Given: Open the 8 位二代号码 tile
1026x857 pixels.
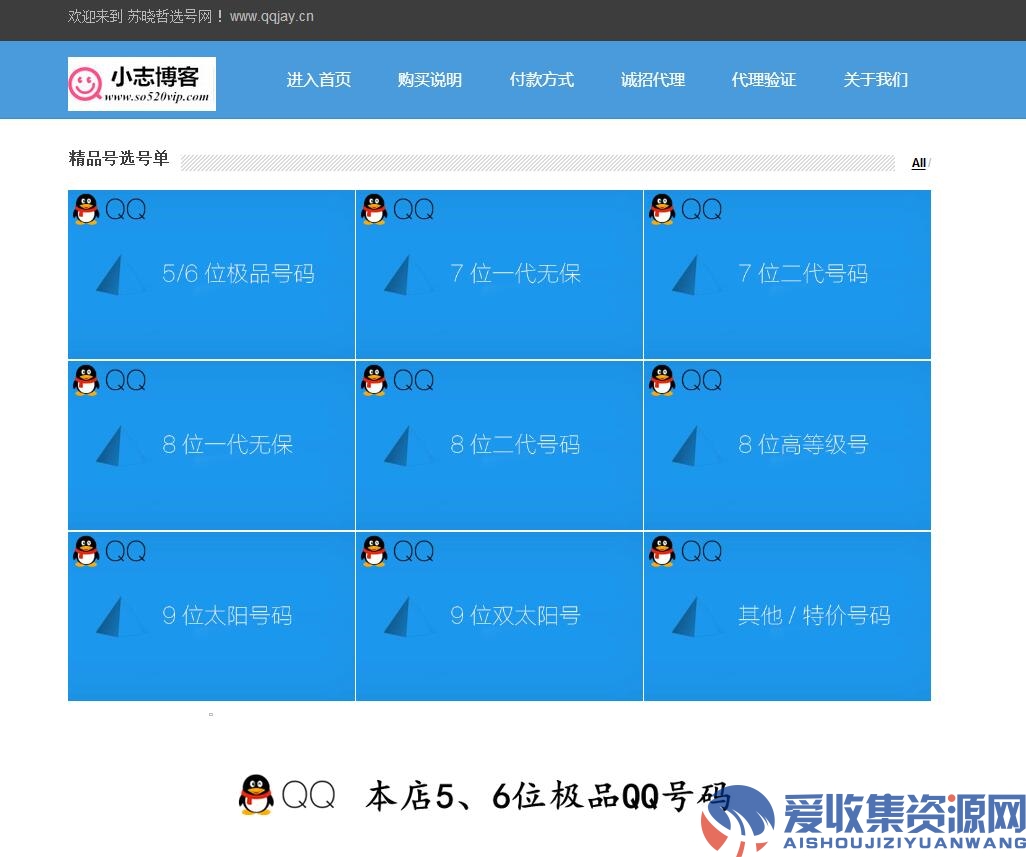Looking at the screenshot, I should tap(499, 446).
